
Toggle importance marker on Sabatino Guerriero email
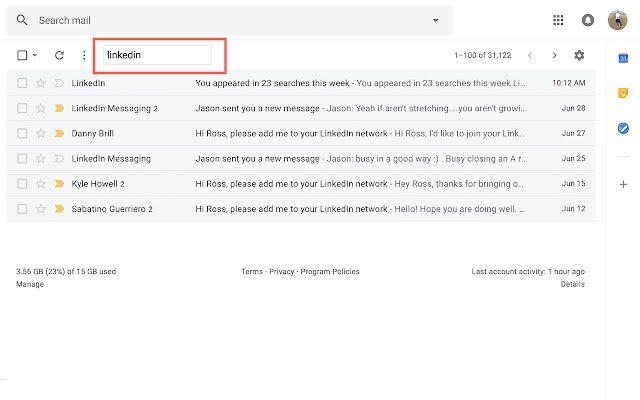pos(59,209)
